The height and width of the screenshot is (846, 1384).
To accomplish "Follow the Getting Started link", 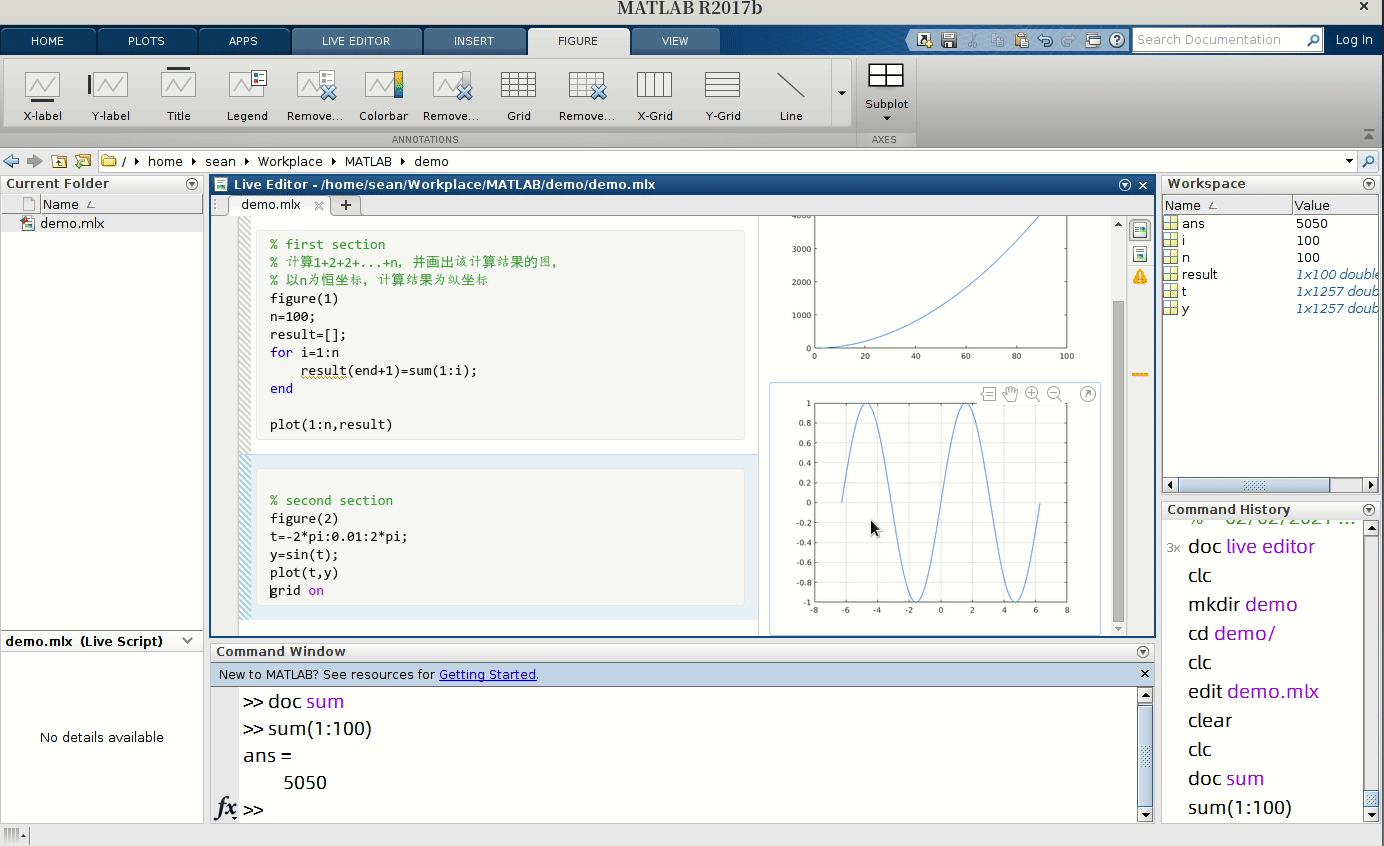I will [487, 674].
